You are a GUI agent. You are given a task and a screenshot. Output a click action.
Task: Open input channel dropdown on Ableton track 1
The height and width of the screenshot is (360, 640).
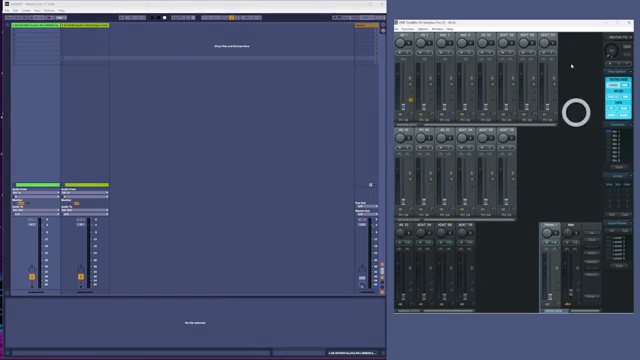click(x=36, y=197)
